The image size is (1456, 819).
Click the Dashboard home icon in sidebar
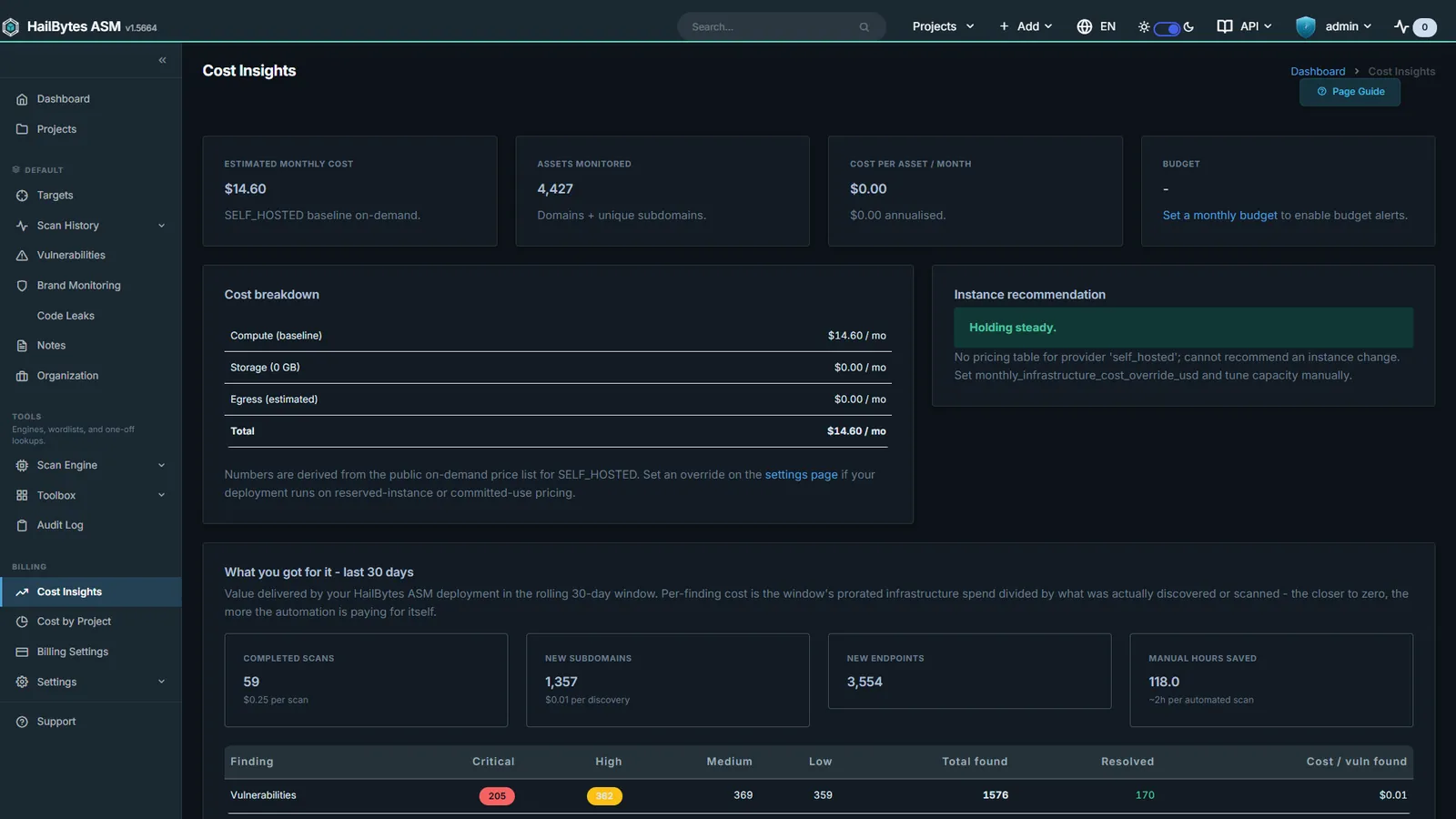22,99
